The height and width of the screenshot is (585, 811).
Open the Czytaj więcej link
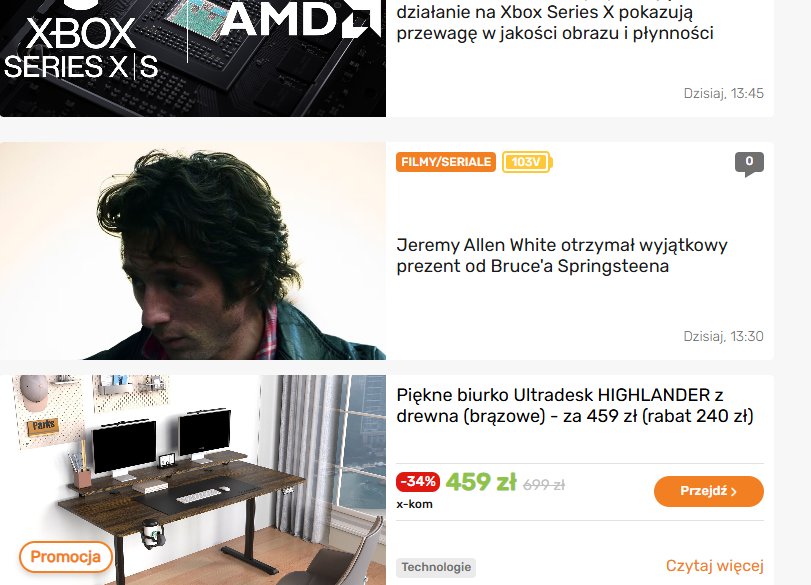714,565
